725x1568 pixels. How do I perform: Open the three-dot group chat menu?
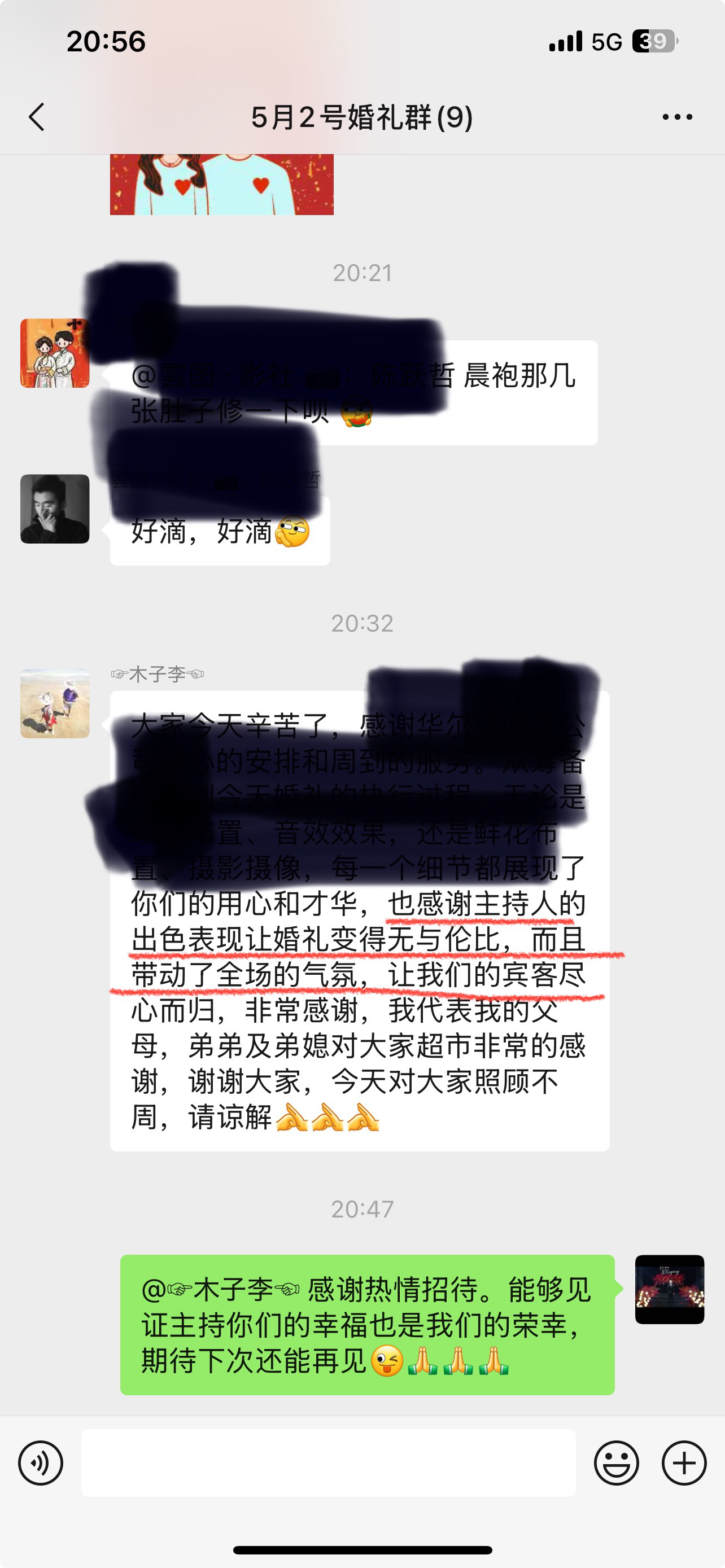tap(677, 117)
